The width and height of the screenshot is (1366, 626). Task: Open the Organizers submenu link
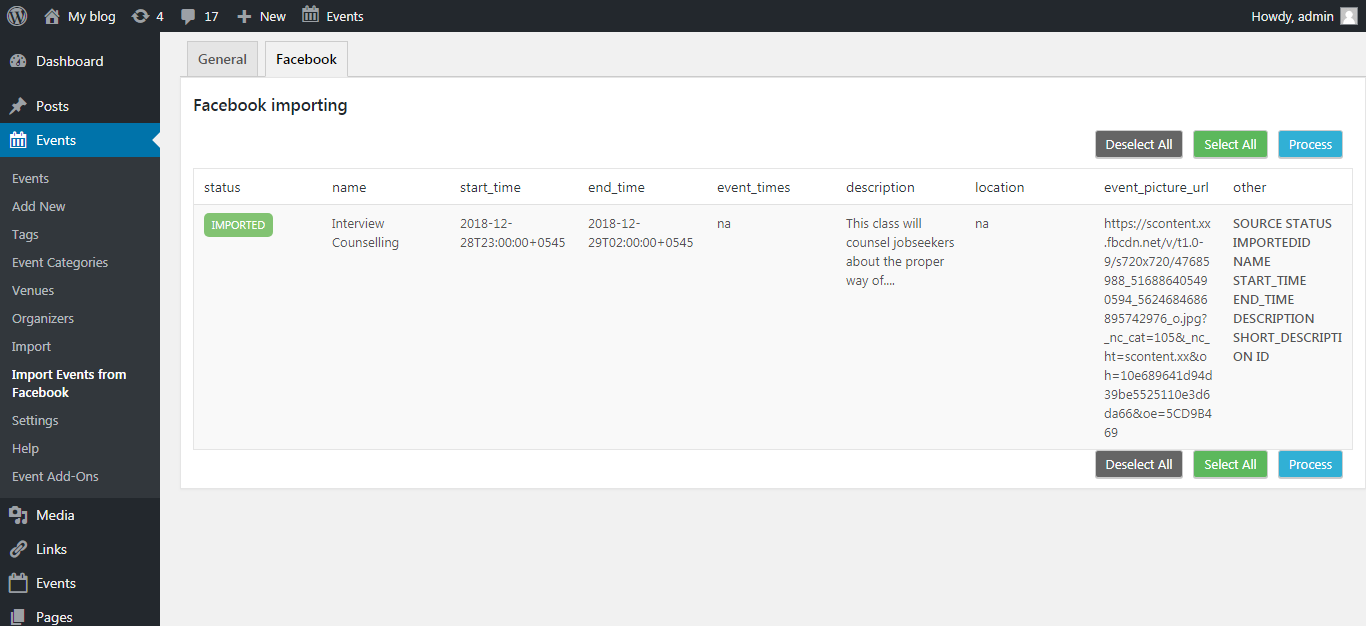pos(43,318)
